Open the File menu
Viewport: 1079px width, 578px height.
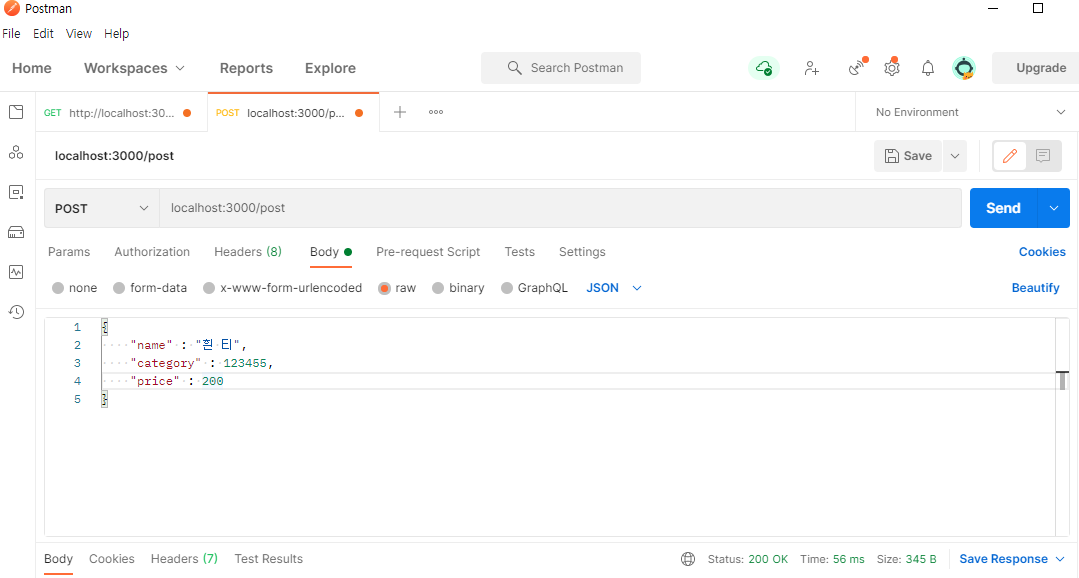click(x=11, y=34)
